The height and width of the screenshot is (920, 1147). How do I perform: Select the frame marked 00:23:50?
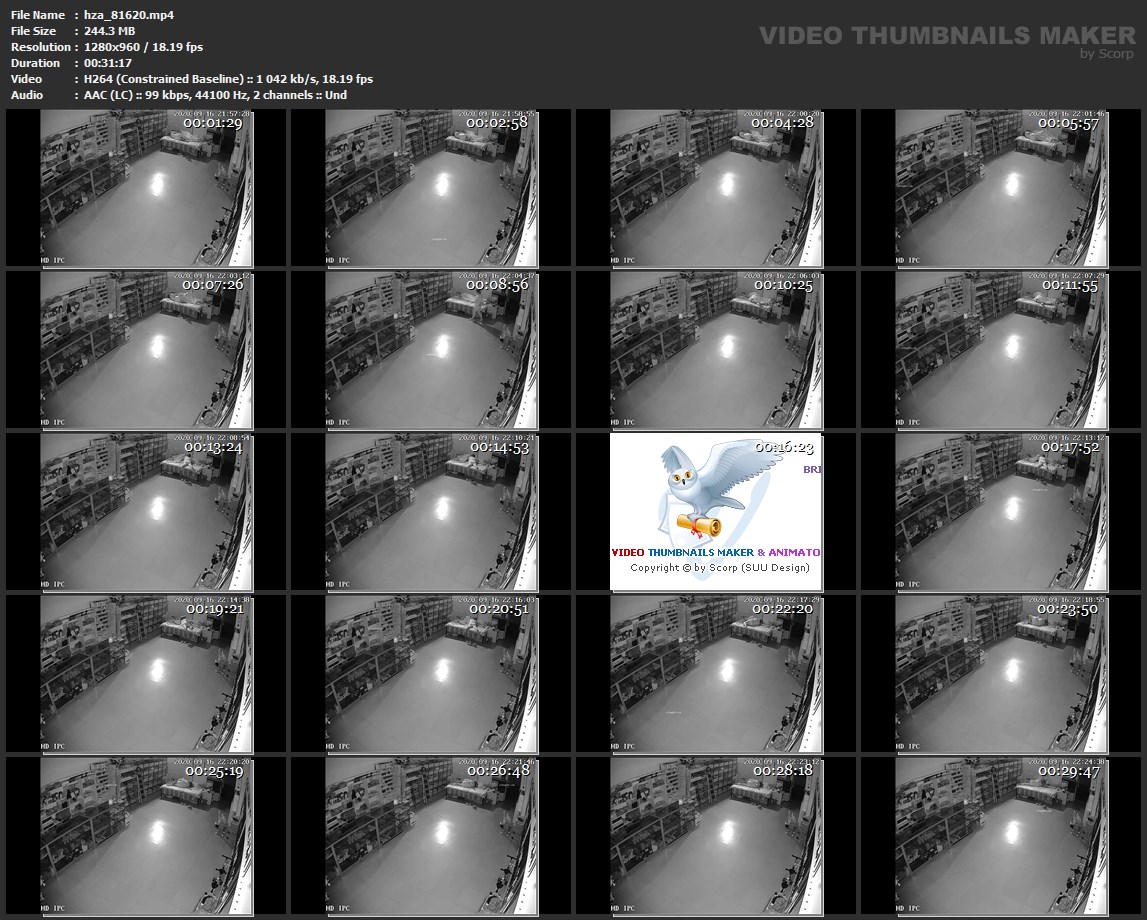pyautogui.click(x=1000, y=673)
